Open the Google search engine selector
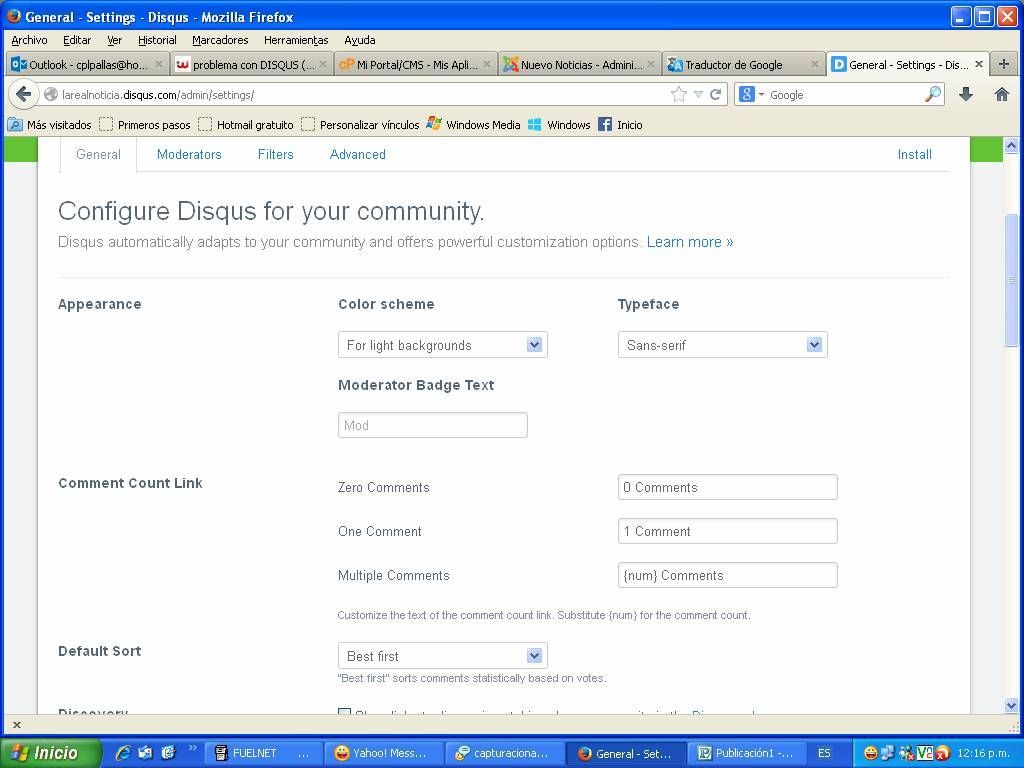This screenshot has height=768, width=1024. [x=751, y=95]
